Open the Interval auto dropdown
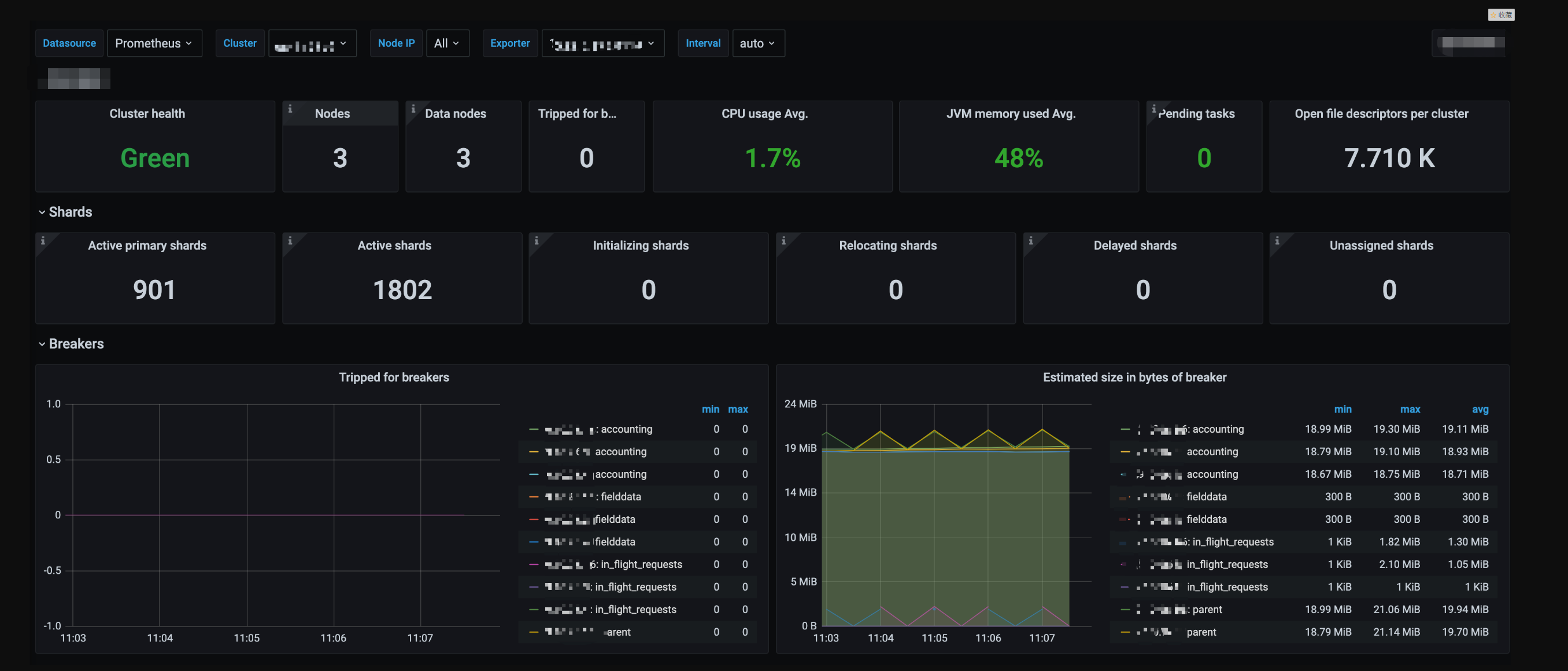The height and width of the screenshot is (671, 1568). tap(758, 43)
